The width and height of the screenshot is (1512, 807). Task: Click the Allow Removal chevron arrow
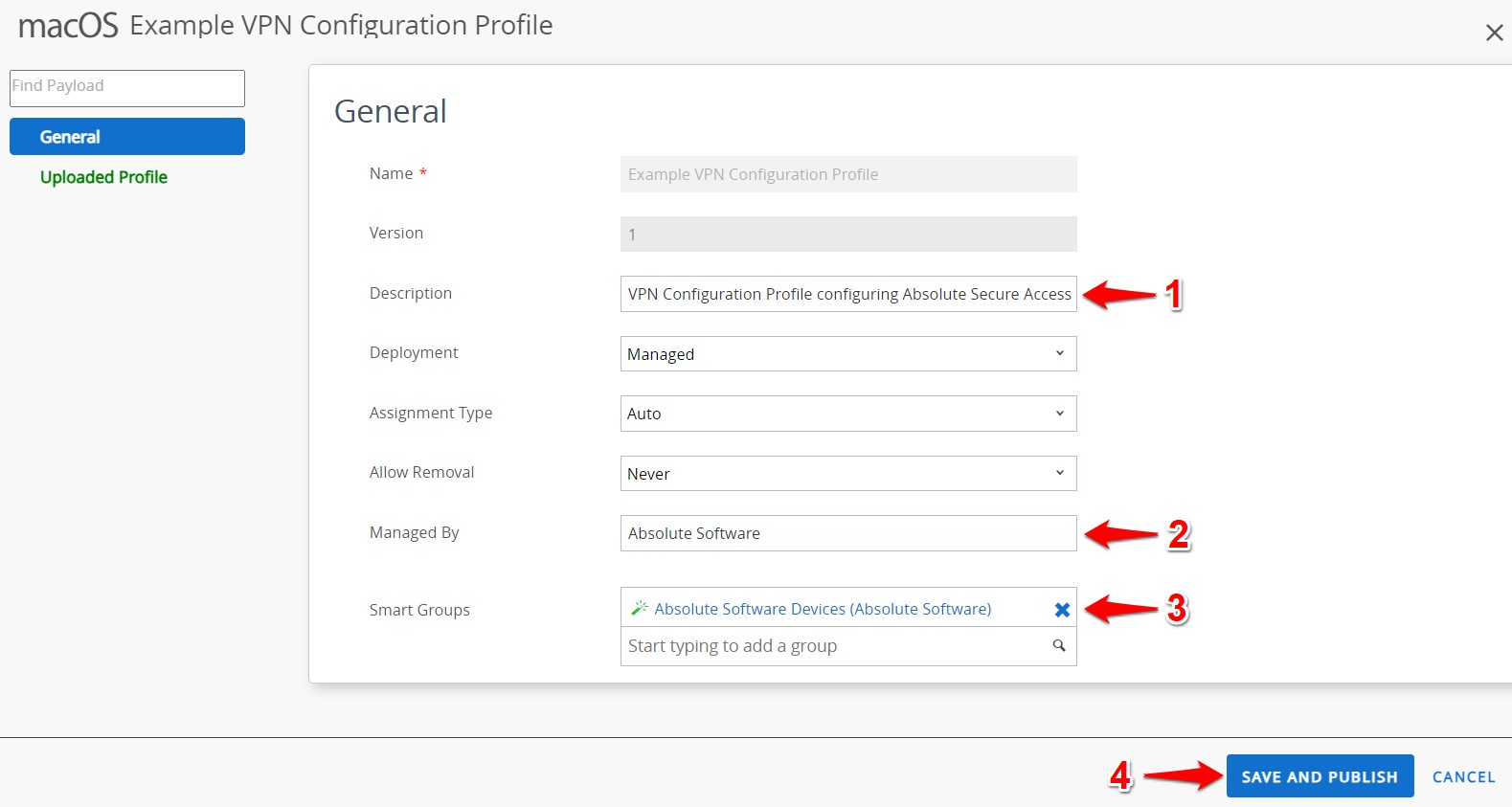(1060, 473)
